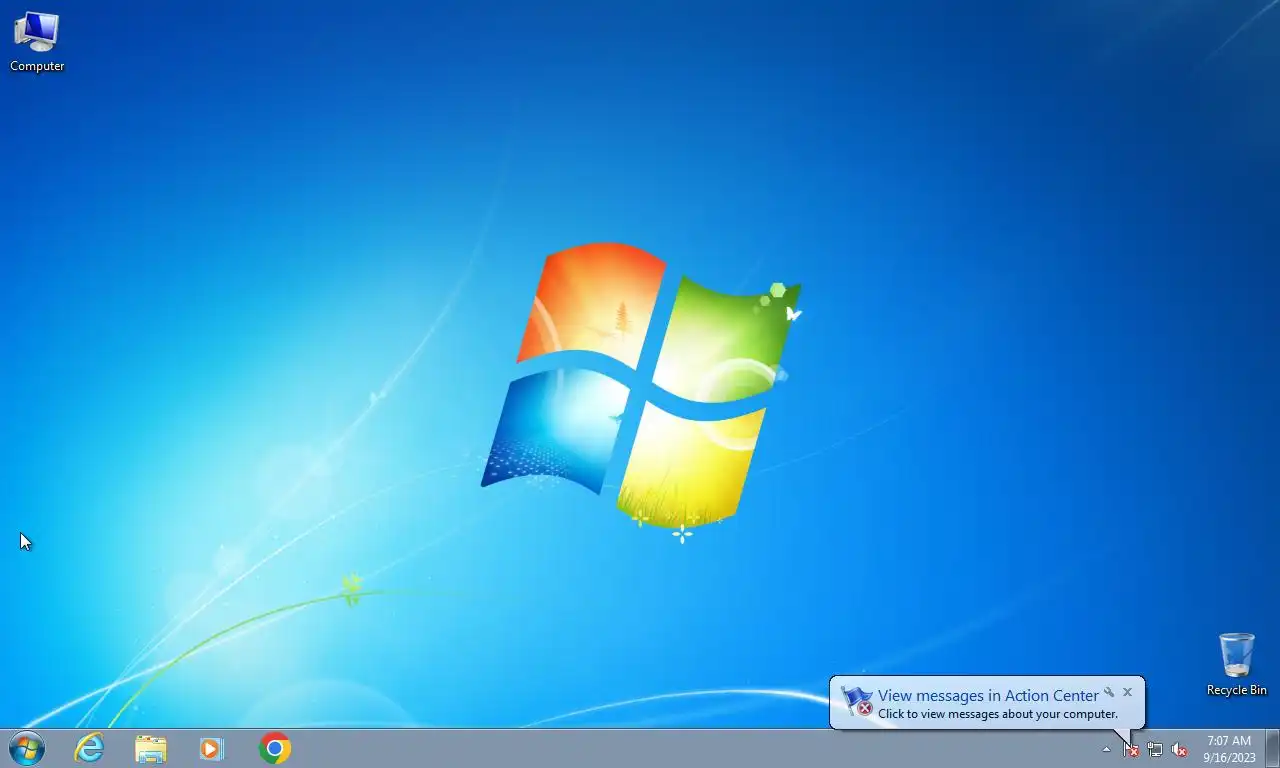Select the Computer desktop icon

coord(37,42)
